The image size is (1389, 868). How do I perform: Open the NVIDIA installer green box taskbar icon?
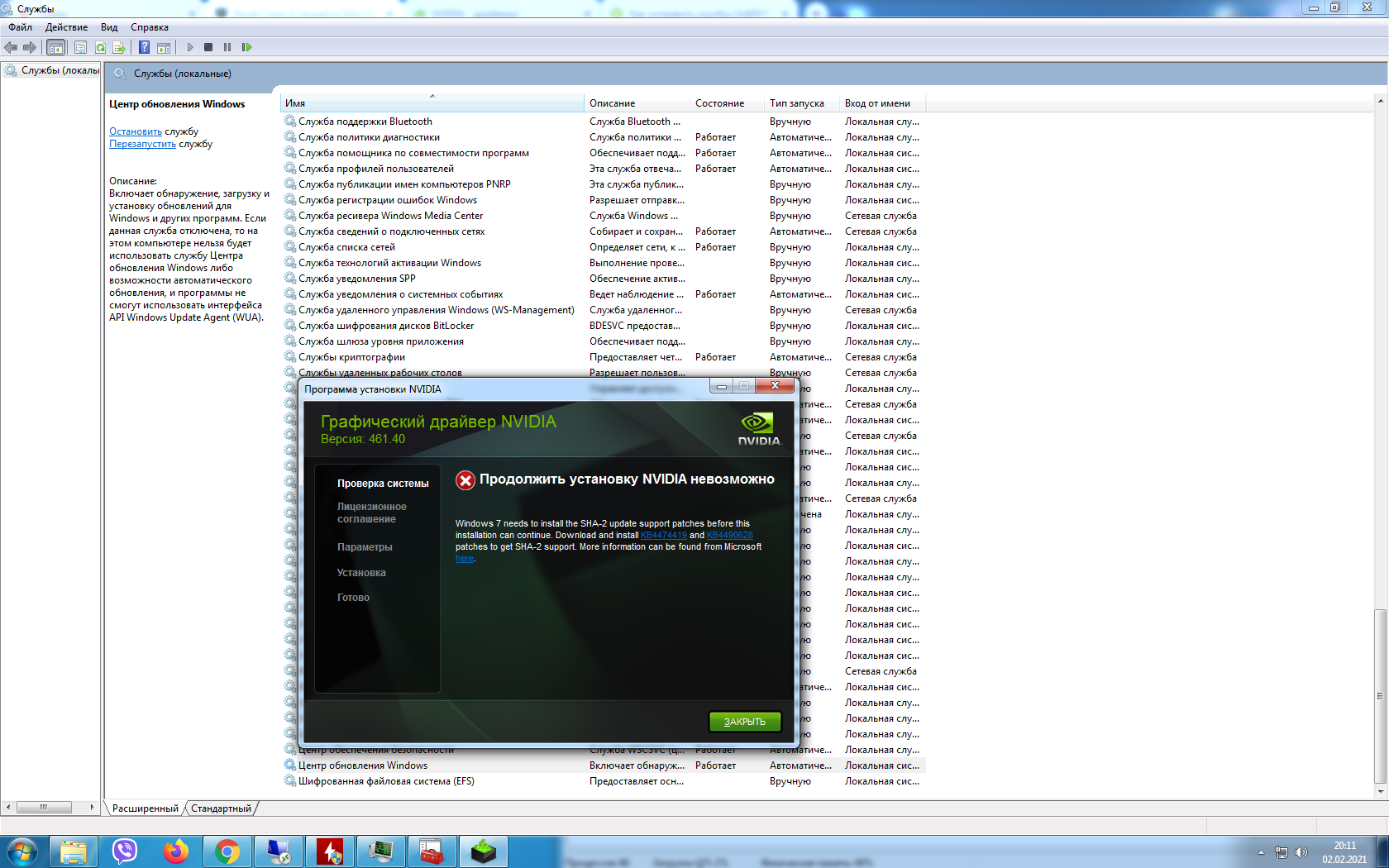[x=484, y=851]
